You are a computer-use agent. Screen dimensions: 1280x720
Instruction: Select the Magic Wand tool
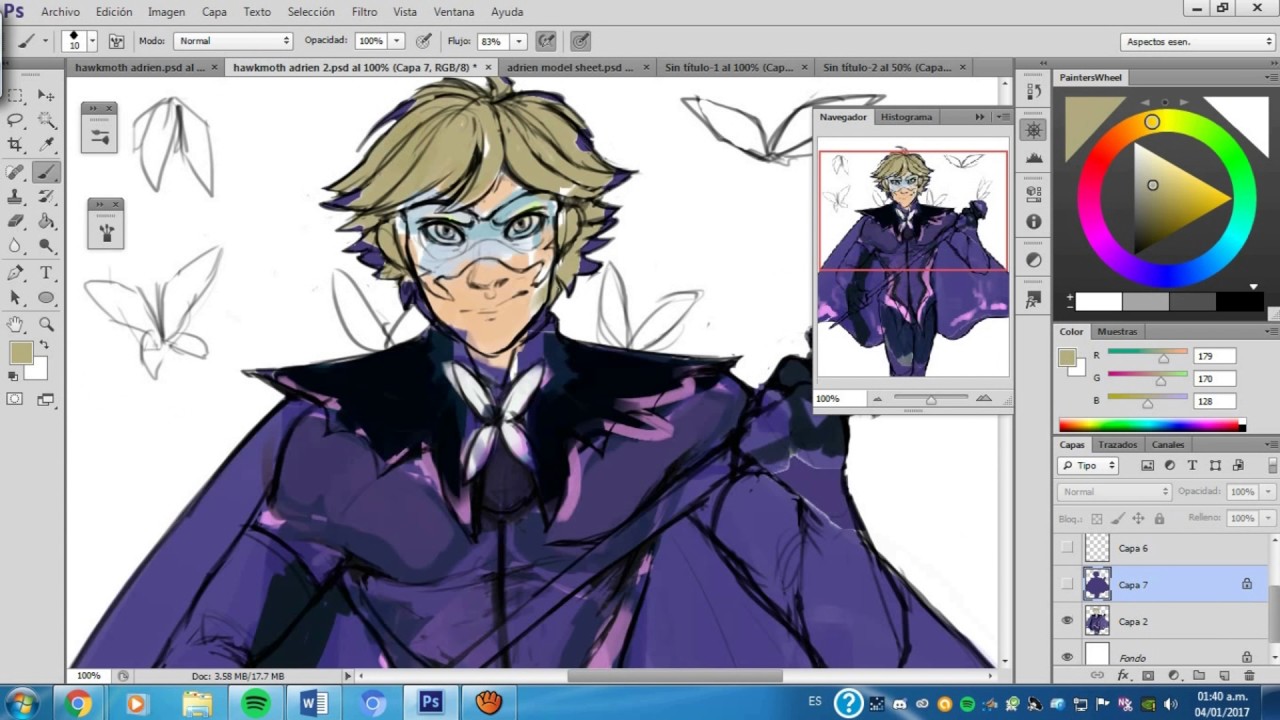coord(46,120)
